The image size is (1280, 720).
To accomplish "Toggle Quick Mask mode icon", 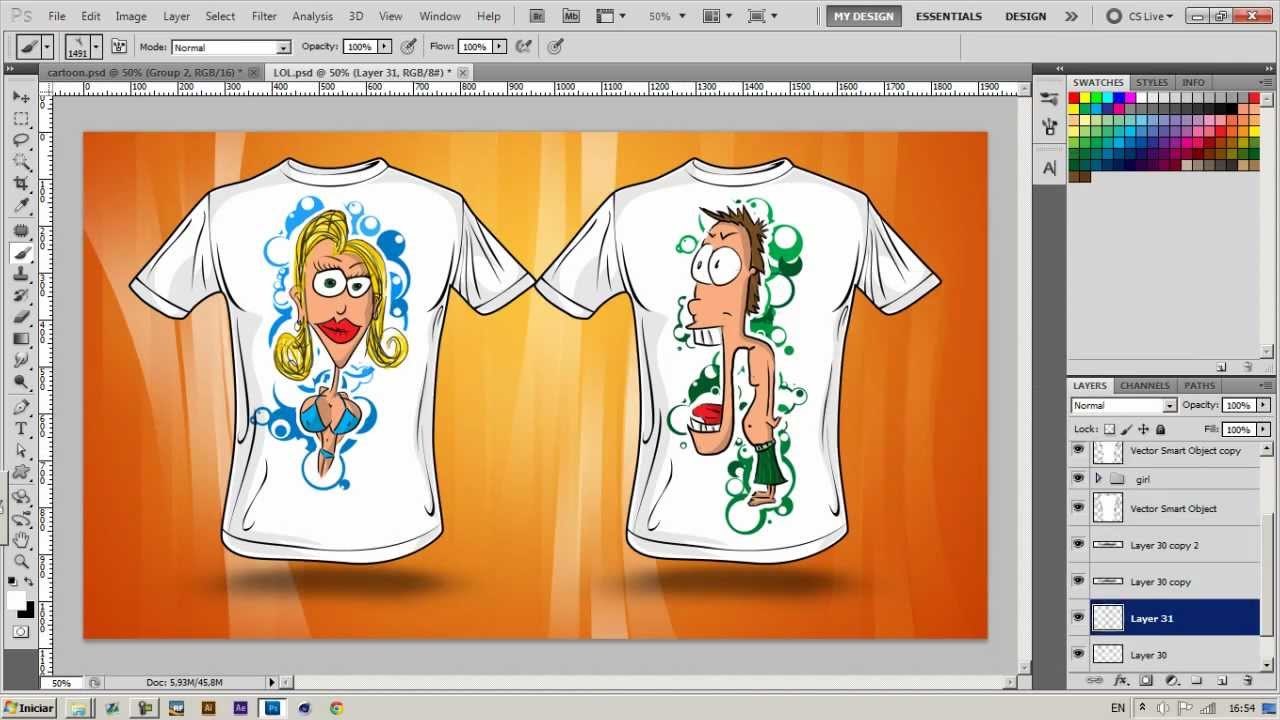I will click(21, 632).
